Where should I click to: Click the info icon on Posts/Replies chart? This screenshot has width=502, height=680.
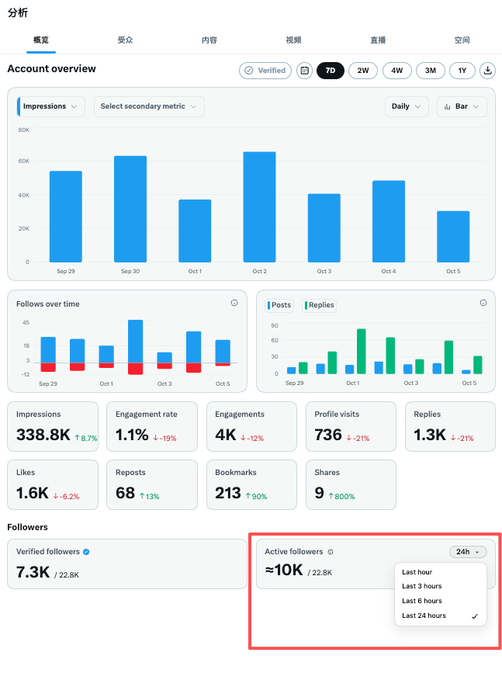[x=483, y=303]
